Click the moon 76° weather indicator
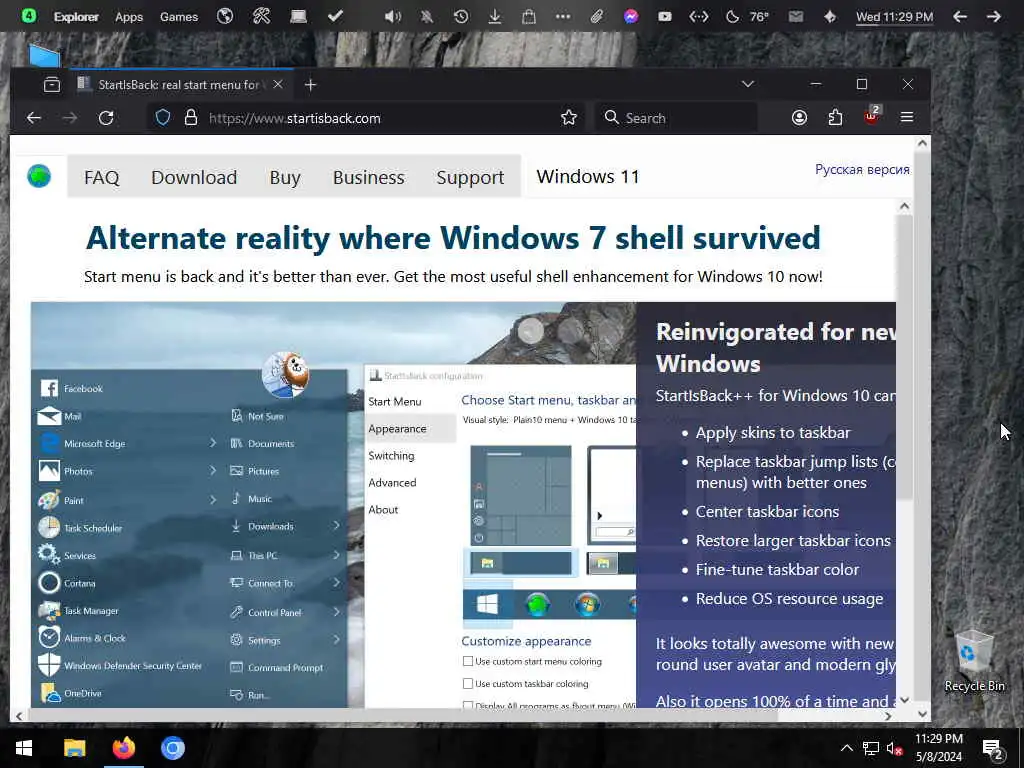Viewport: 1024px width, 768px height. (x=748, y=16)
